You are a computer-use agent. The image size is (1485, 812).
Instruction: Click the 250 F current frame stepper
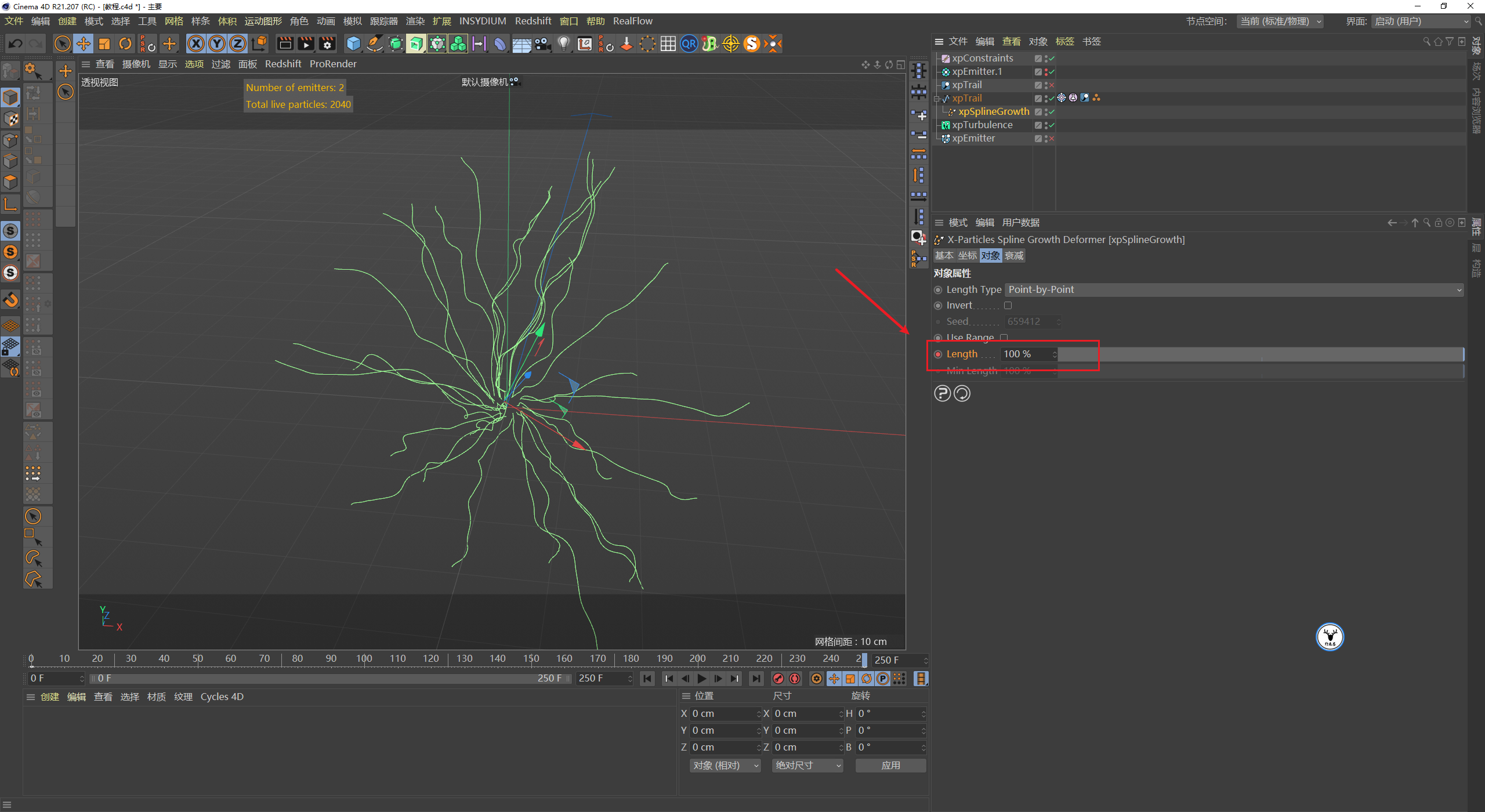pos(926,660)
